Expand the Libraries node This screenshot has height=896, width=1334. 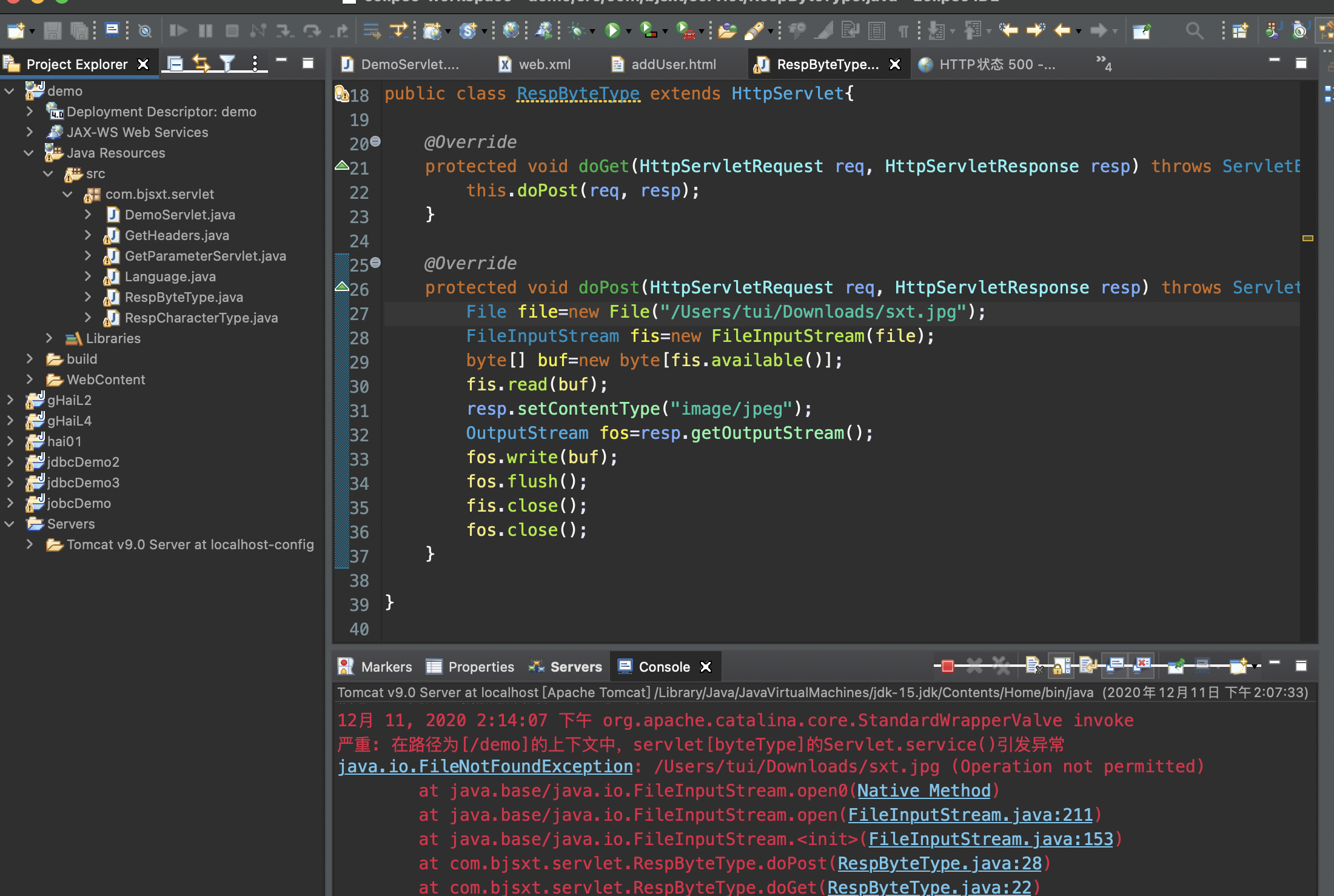click(x=49, y=338)
